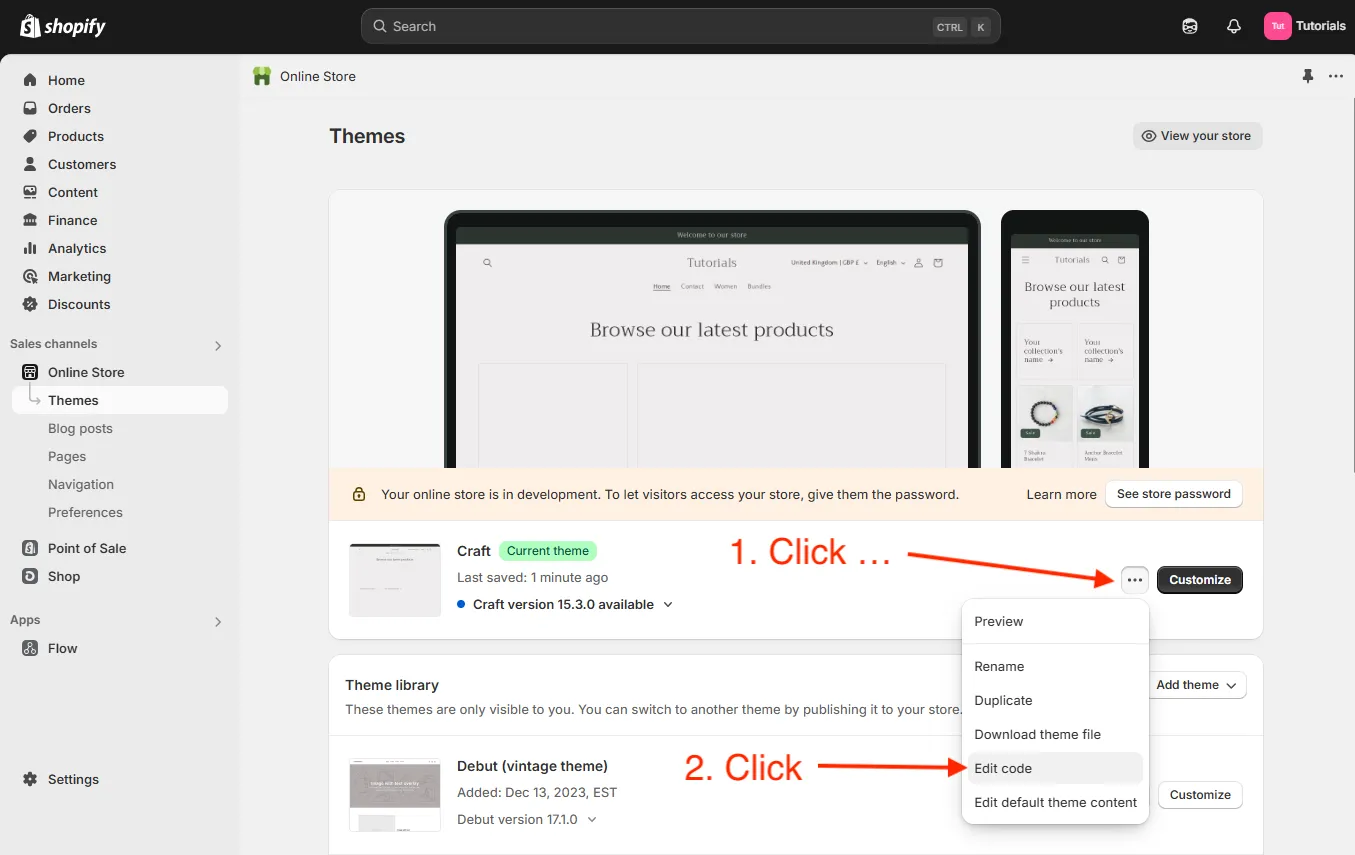Expand the Sales channels section
Viewport: 1355px width, 855px height.
[217, 345]
